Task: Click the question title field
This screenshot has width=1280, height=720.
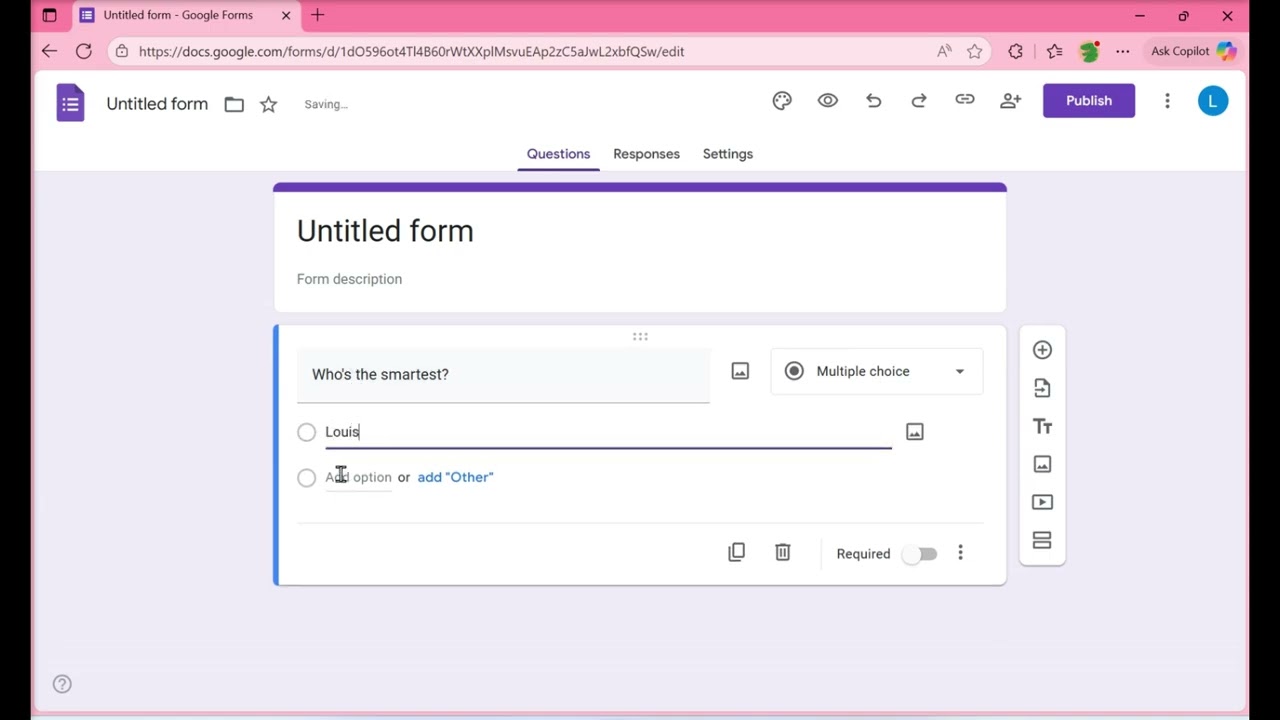Action: pos(503,374)
